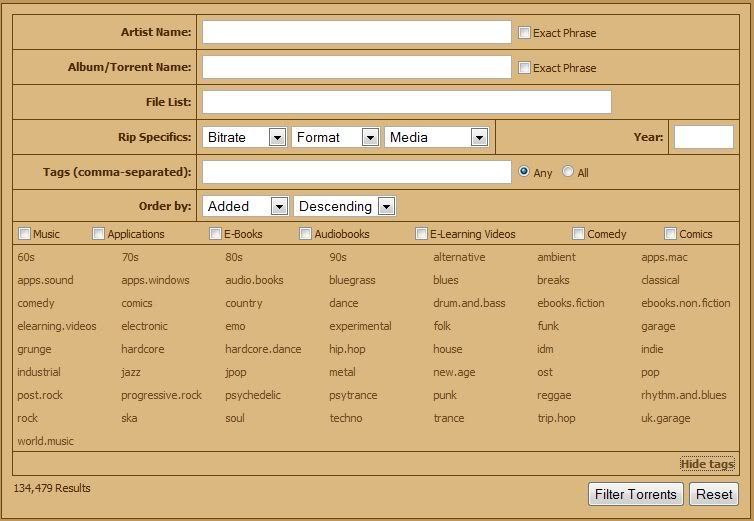Tick the E-Books category checkbox

pyautogui.click(x=215, y=234)
